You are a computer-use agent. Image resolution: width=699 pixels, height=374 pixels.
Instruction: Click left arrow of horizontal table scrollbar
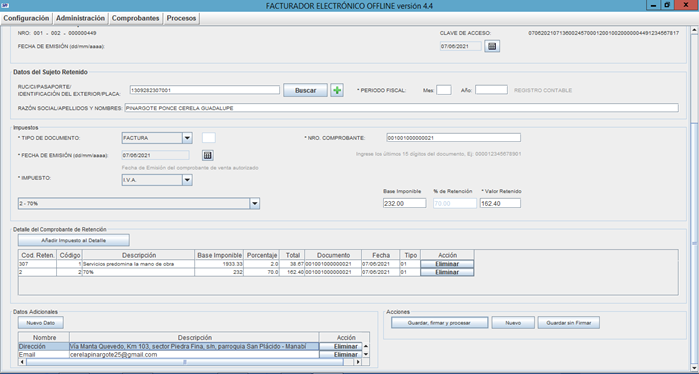22,362
